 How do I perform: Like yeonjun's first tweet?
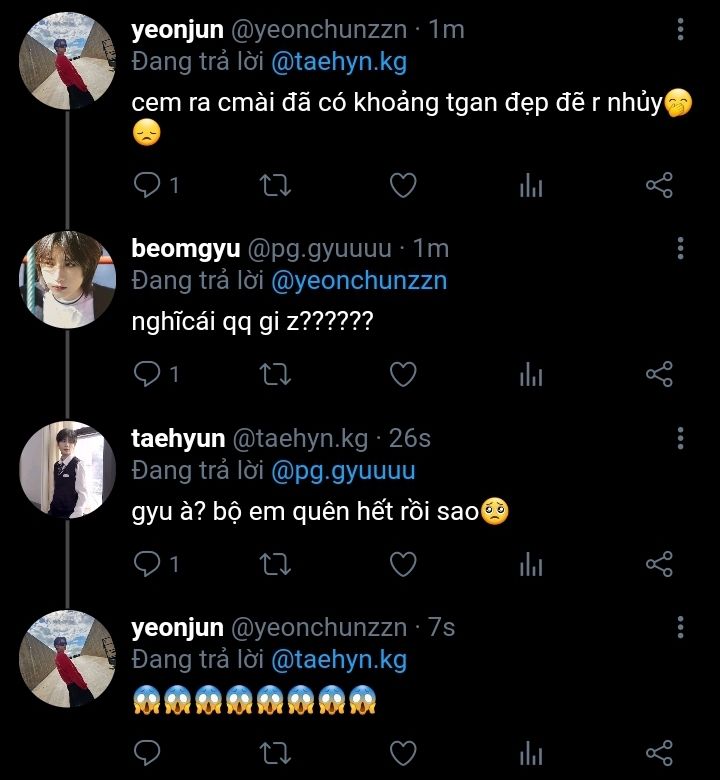[x=403, y=185]
